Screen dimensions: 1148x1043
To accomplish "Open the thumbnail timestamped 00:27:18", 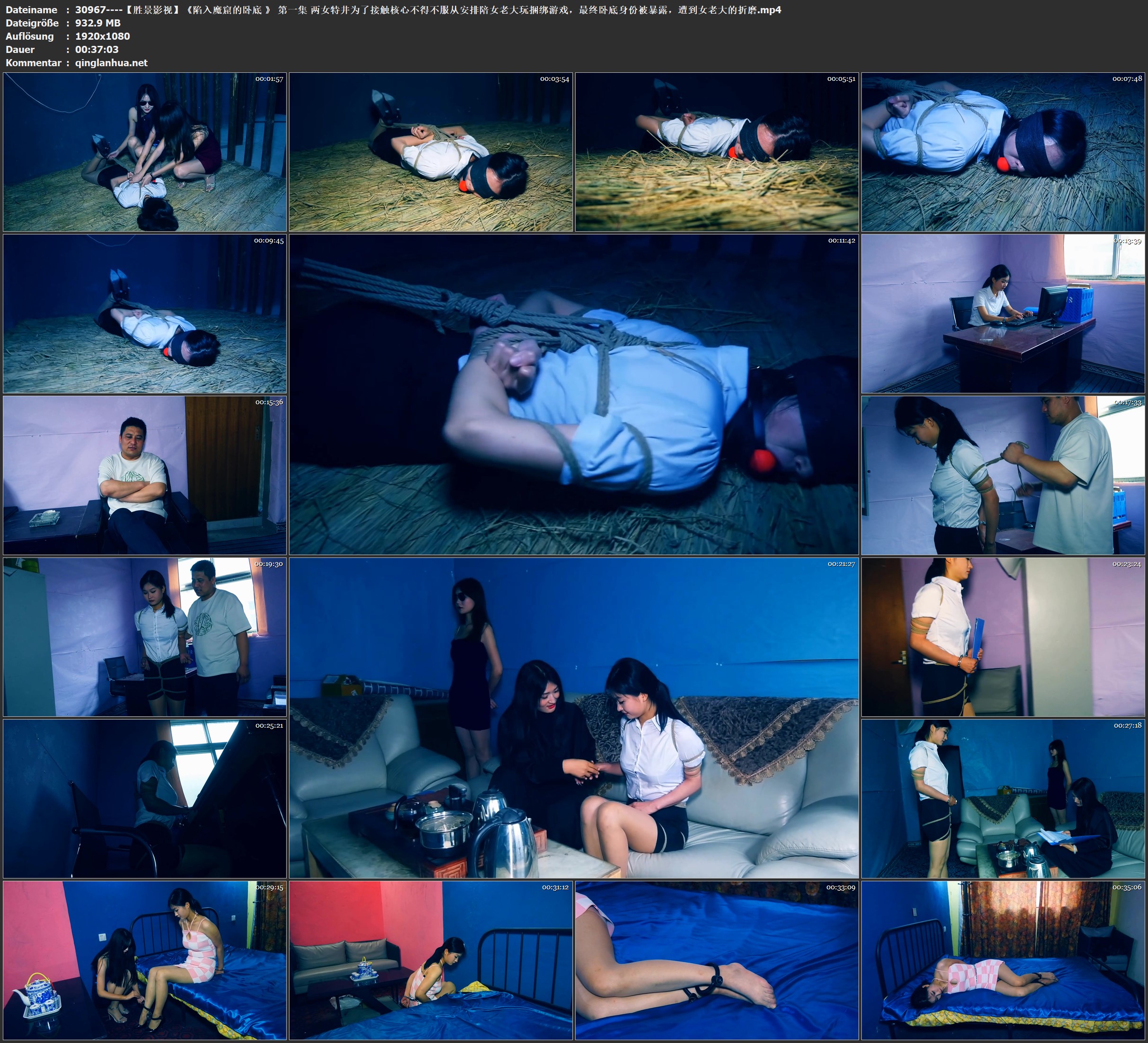I will pyautogui.click(x=1003, y=798).
